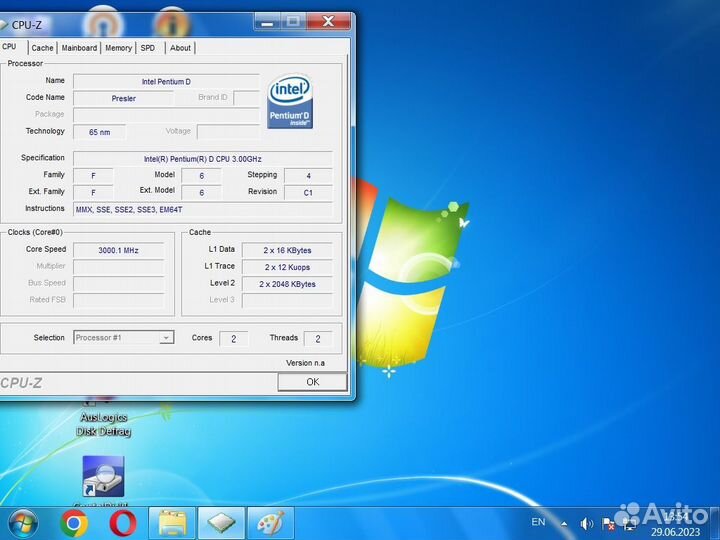Image resolution: width=720 pixels, height=540 pixels.
Task: Open the Action Center flag icon
Action: pos(609,524)
